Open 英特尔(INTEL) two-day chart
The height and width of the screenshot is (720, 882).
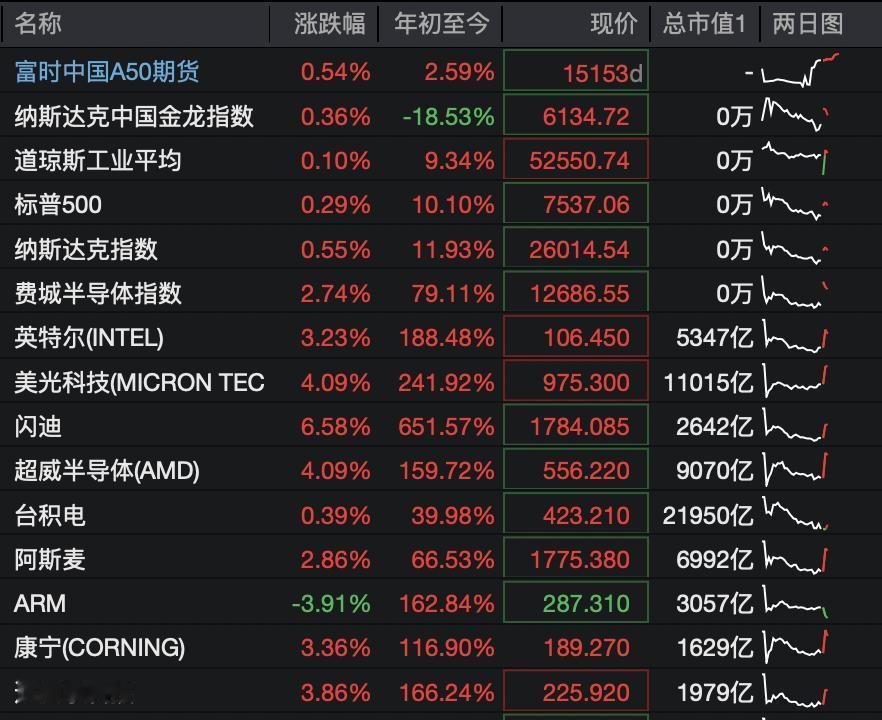point(795,336)
